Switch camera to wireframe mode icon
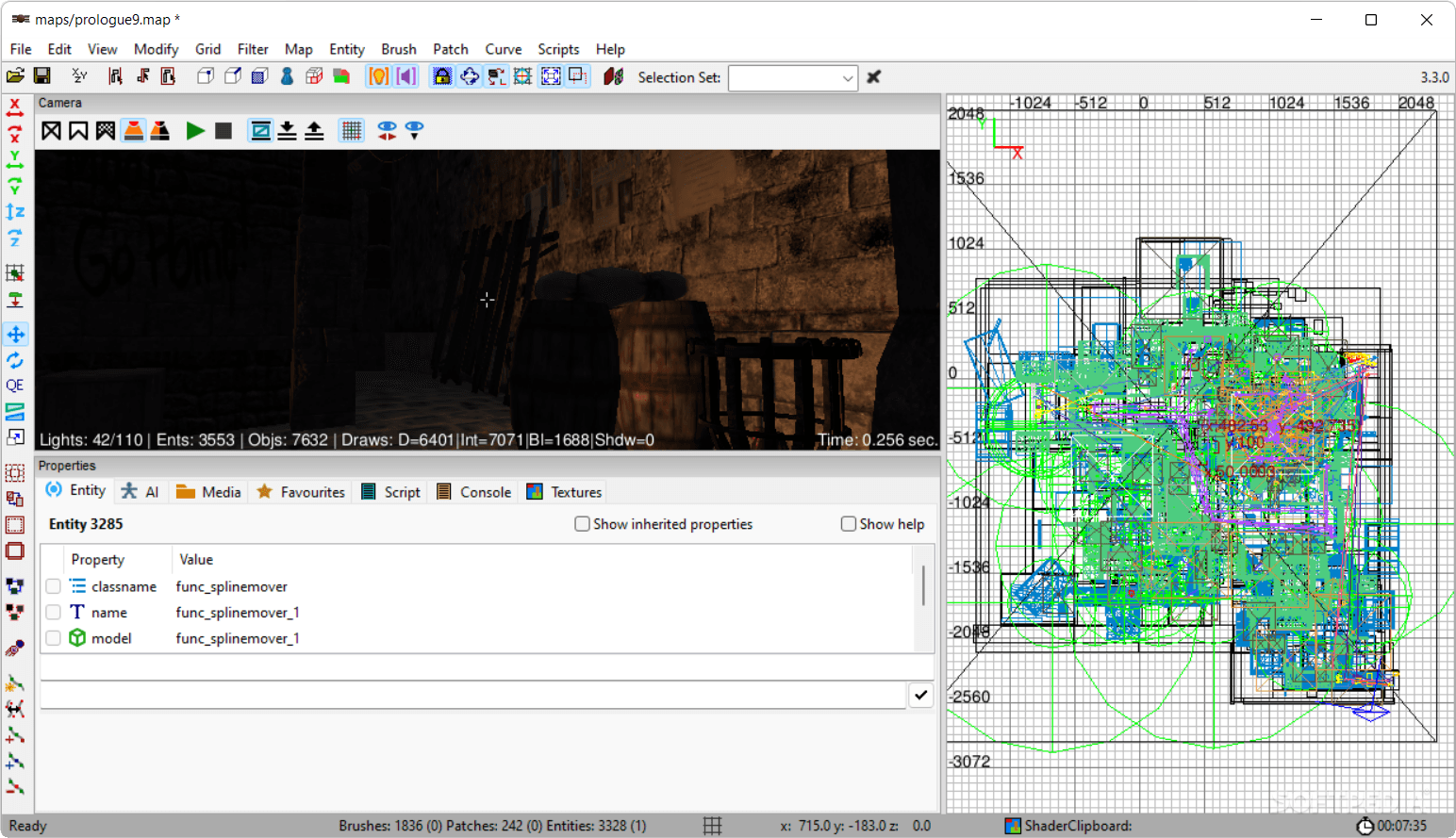The image size is (1456, 838). 51,131
